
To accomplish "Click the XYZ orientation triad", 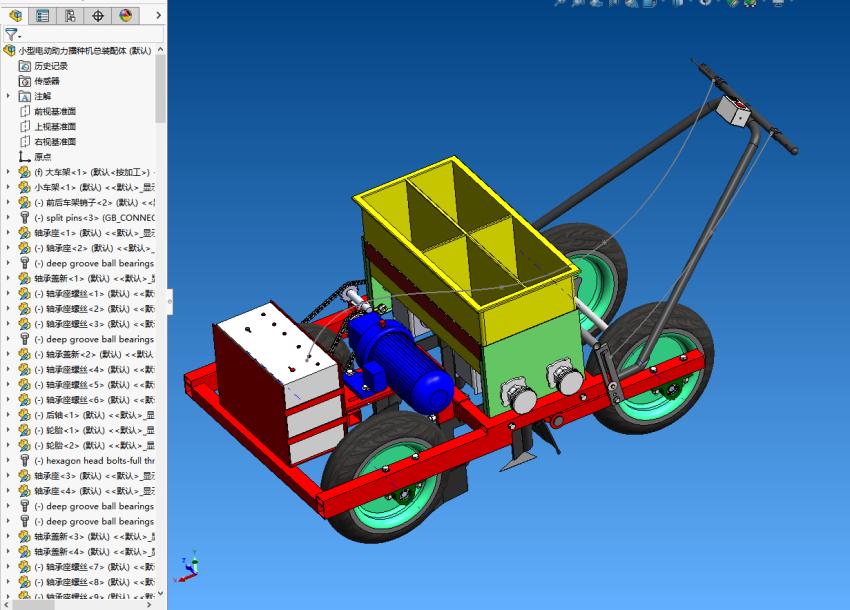I will point(187,568).
